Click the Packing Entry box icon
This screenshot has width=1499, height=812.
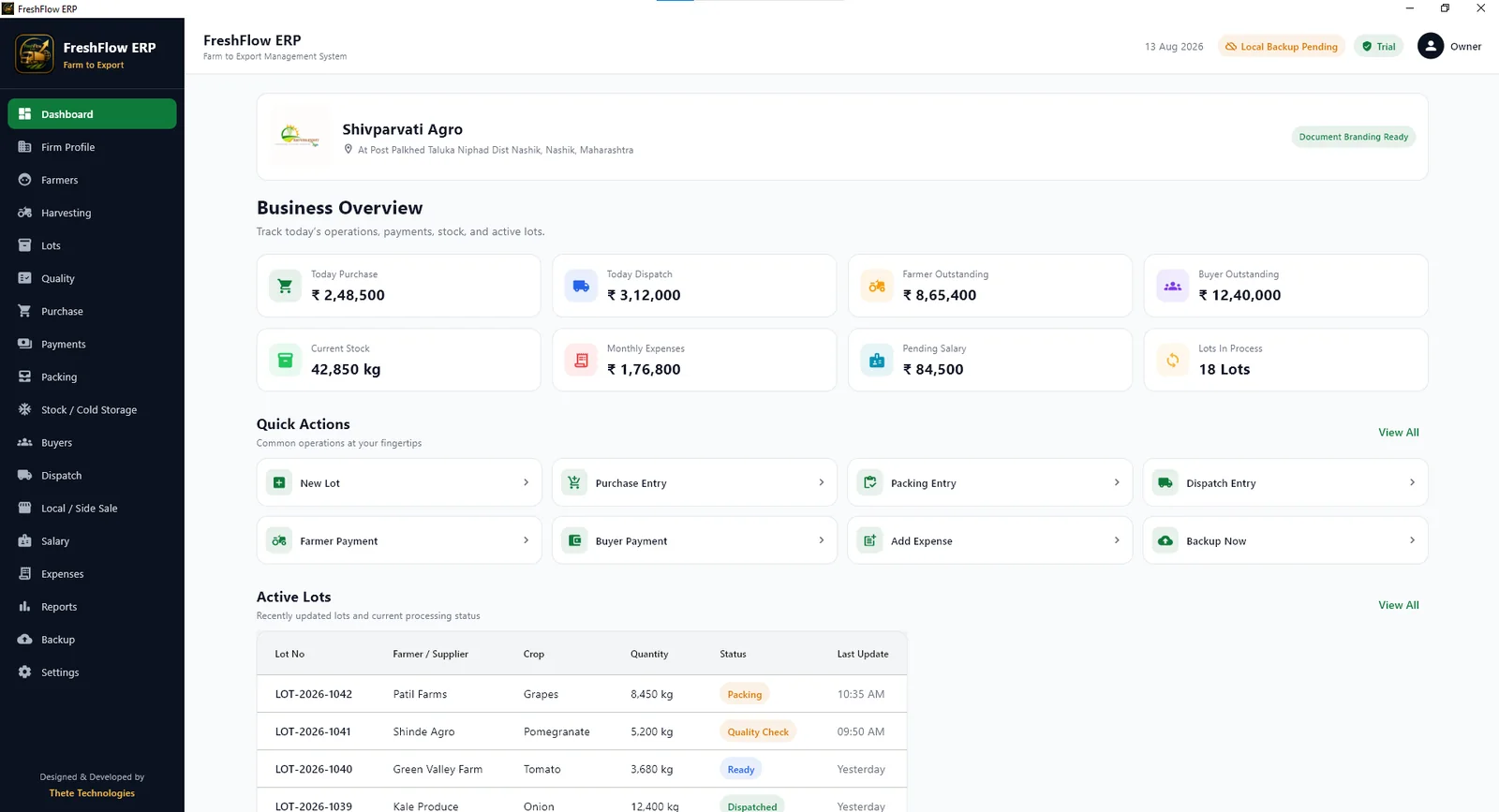point(870,482)
